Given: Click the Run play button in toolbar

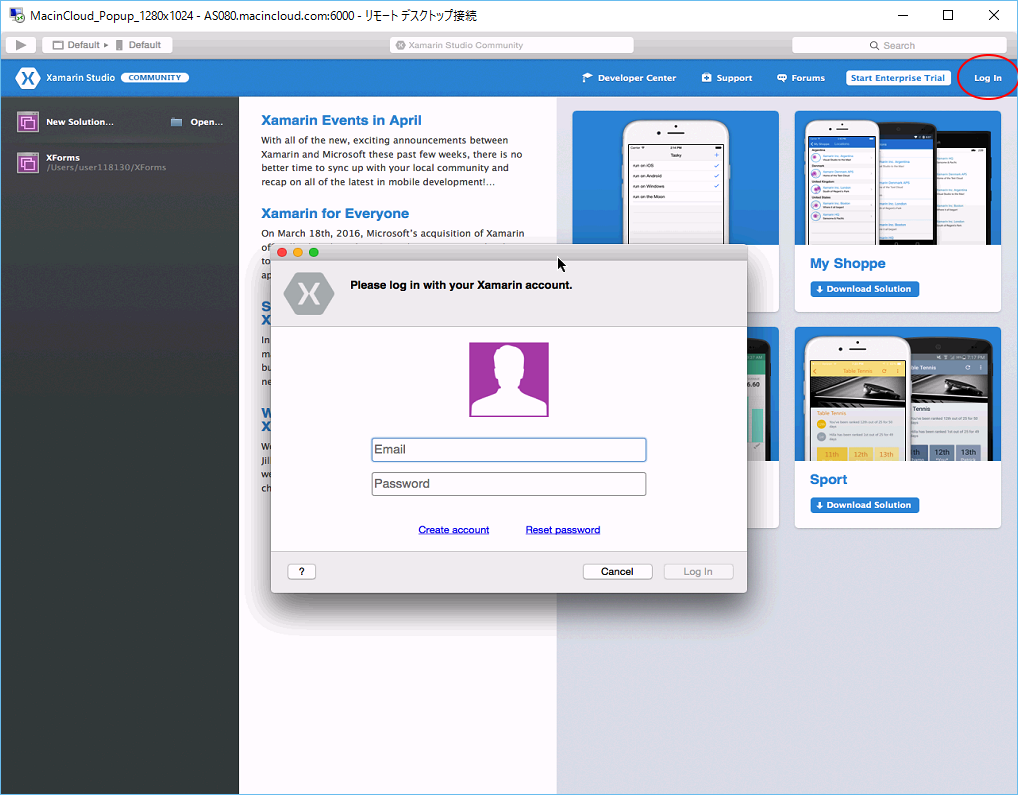Looking at the screenshot, I should (x=21, y=45).
